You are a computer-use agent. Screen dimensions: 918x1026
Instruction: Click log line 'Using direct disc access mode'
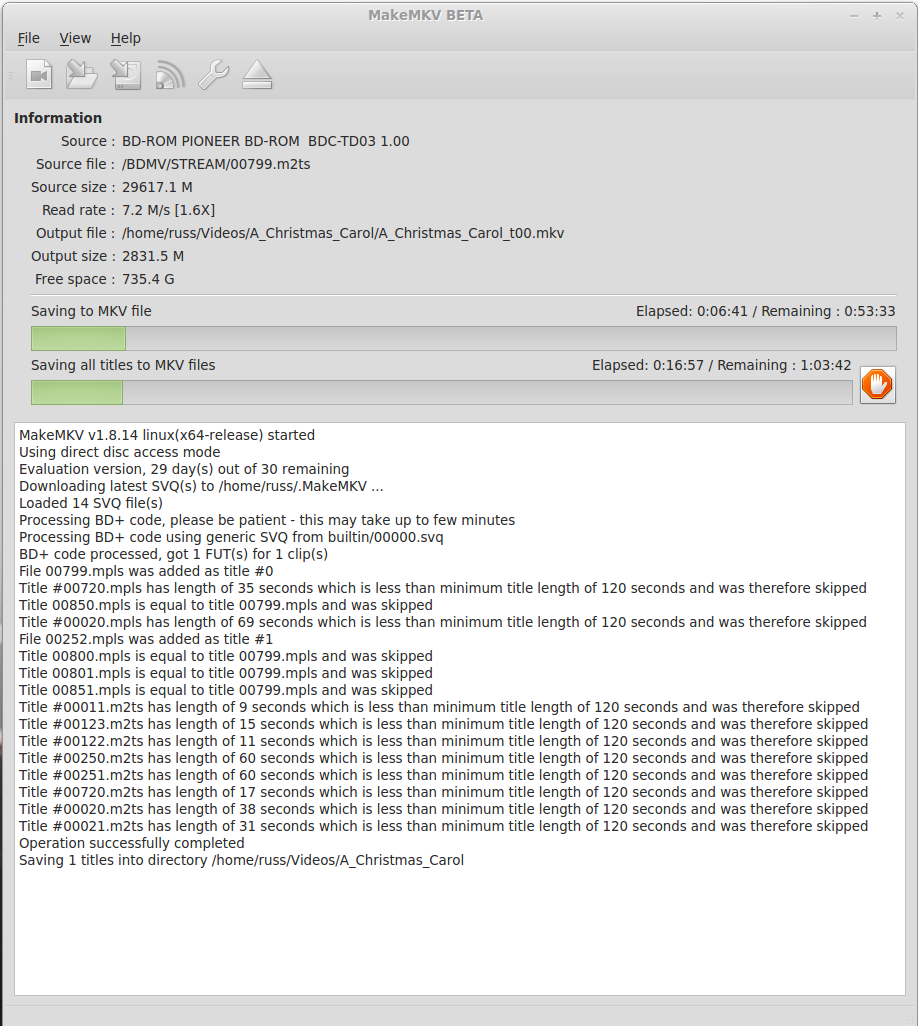(x=120, y=452)
